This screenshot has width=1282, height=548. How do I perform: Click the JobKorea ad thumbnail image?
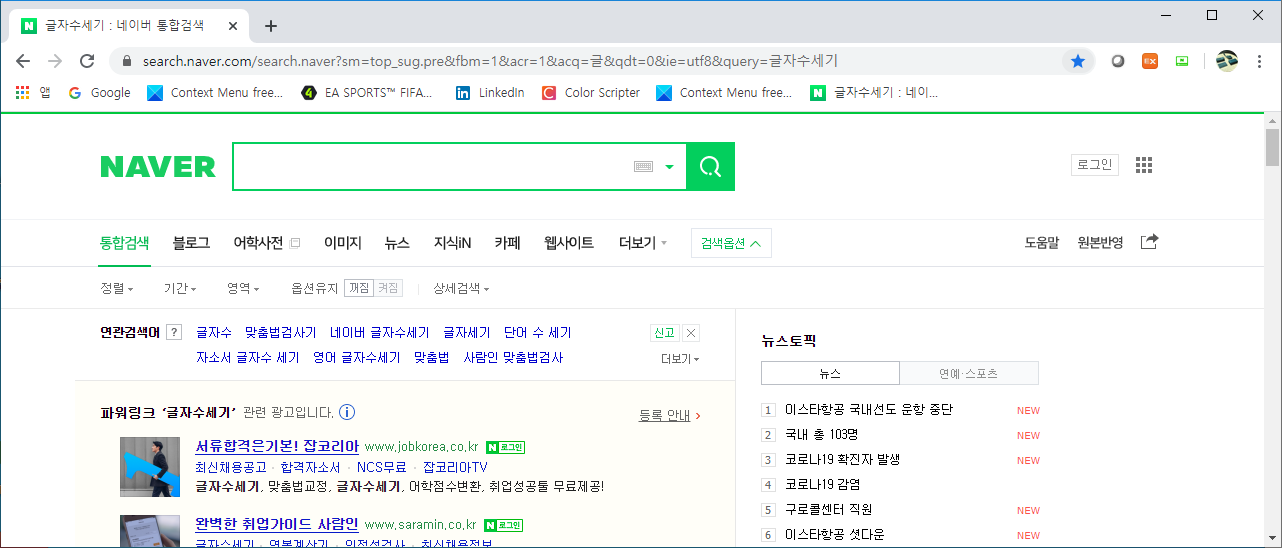tap(150, 467)
